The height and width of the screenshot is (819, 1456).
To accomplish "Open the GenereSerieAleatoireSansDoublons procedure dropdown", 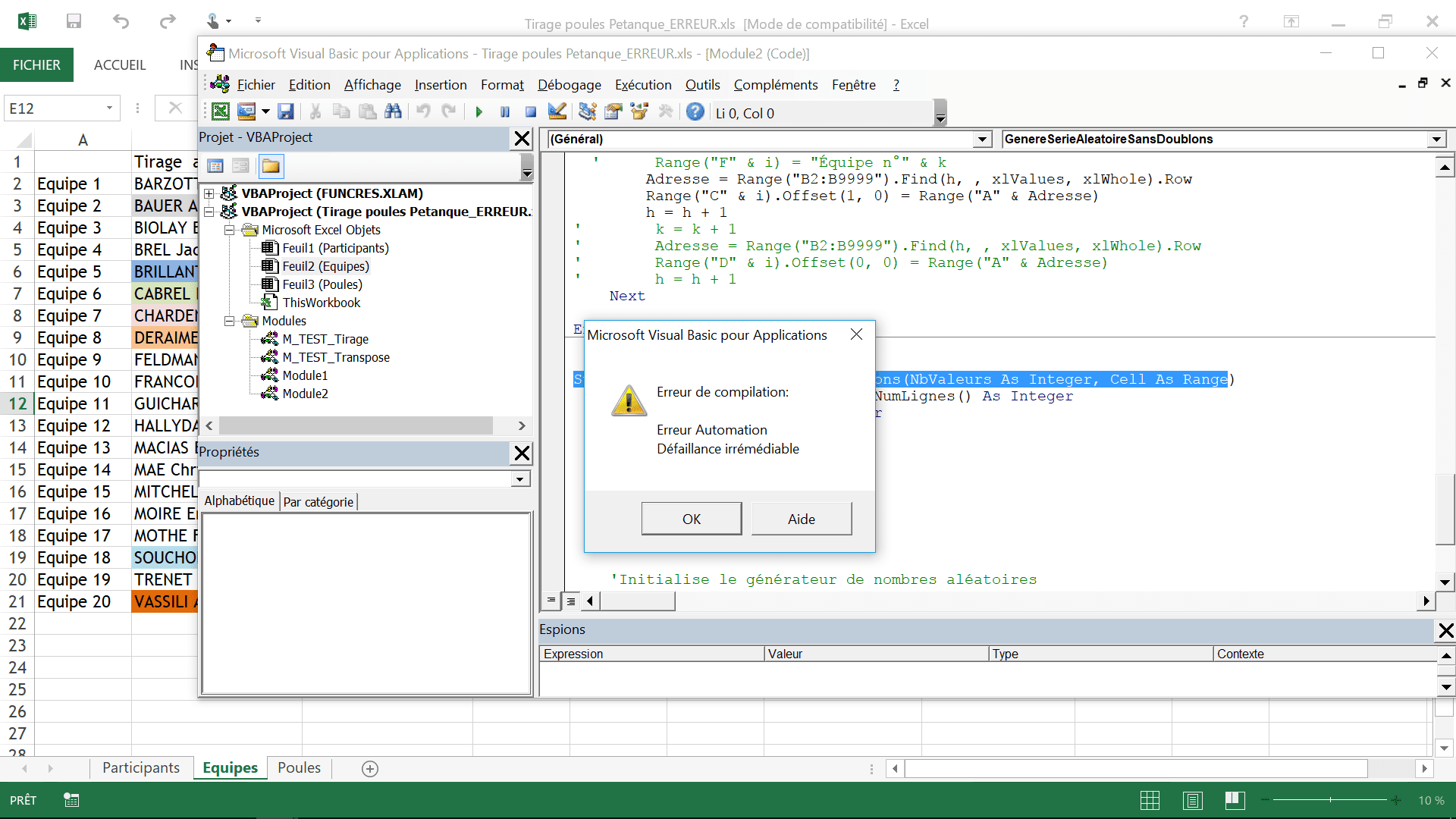I will pyautogui.click(x=1436, y=140).
